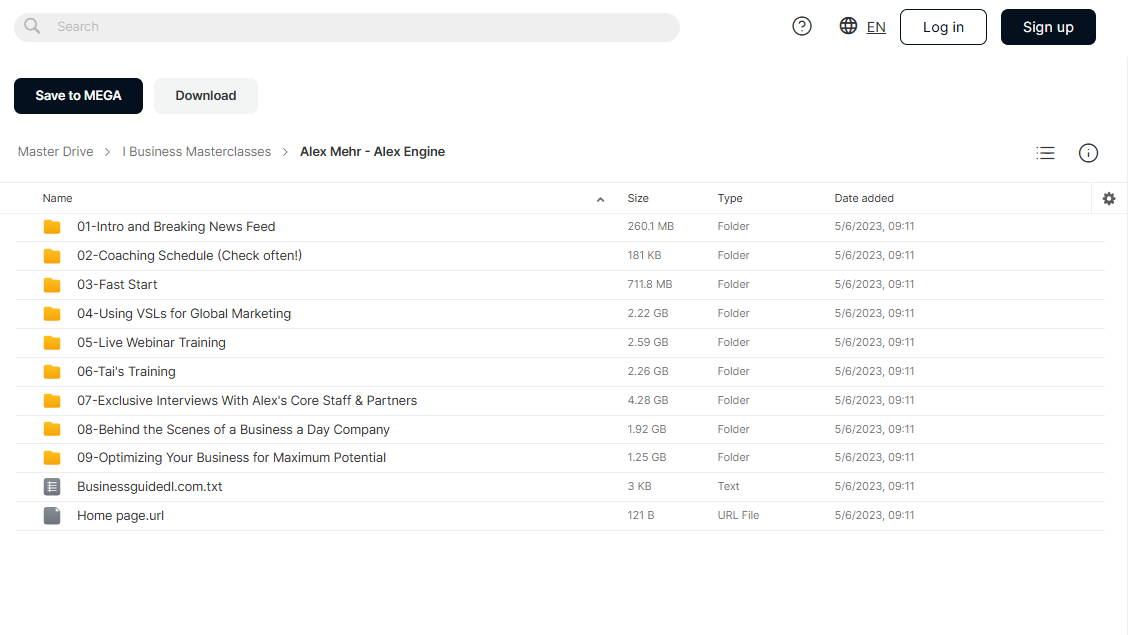Viewport: 1128px width, 635px height.
Task: Focus the Search input field
Action: [x=347, y=27]
